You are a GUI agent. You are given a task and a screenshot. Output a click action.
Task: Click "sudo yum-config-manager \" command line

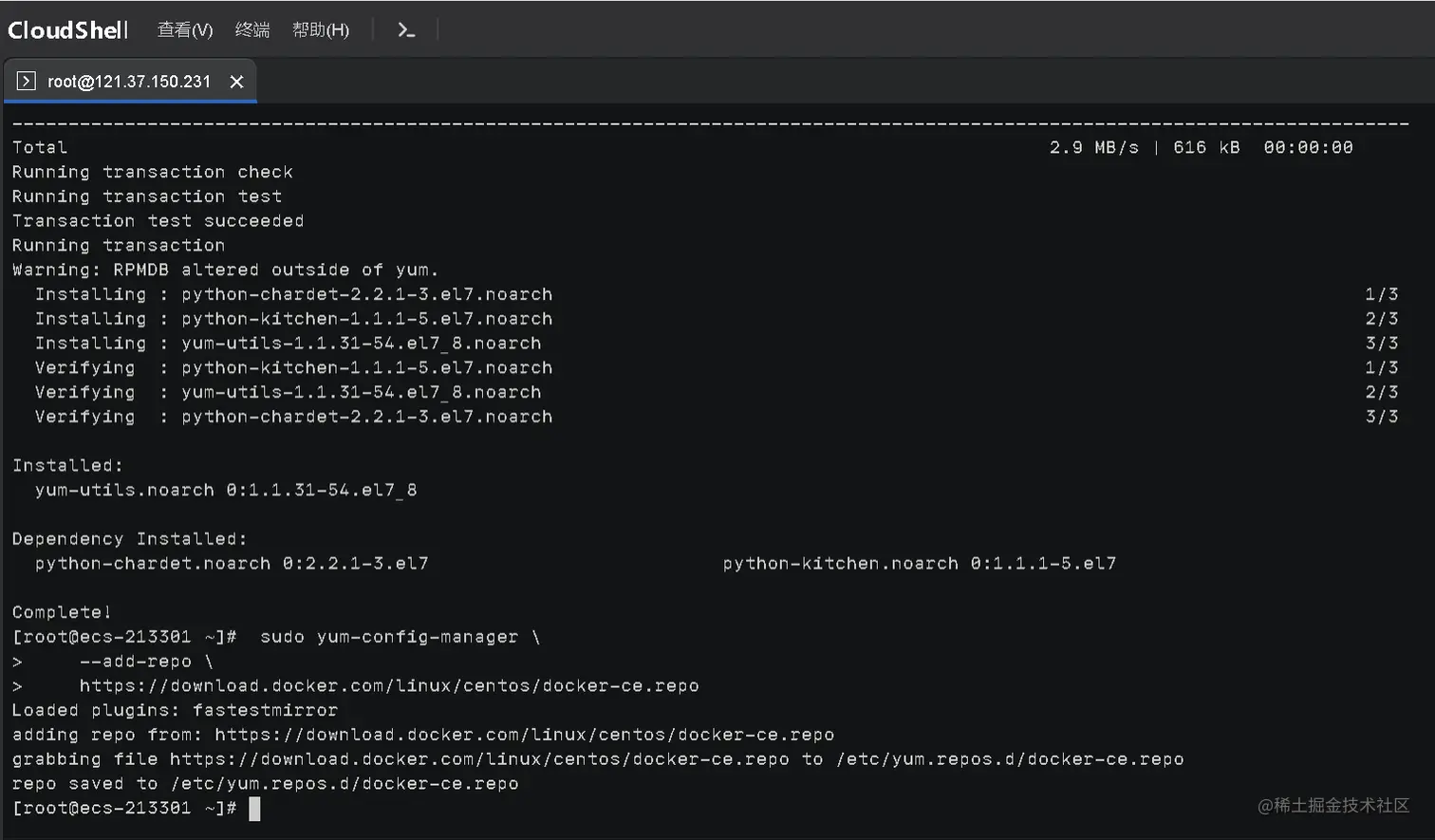click(400, 637)
